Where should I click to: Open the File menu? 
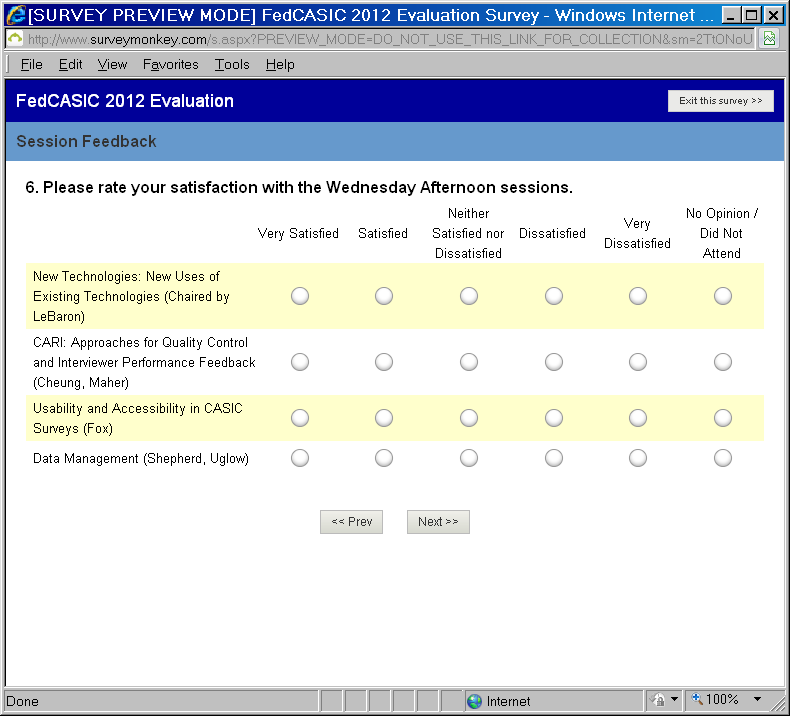click(x=32, y=64)
